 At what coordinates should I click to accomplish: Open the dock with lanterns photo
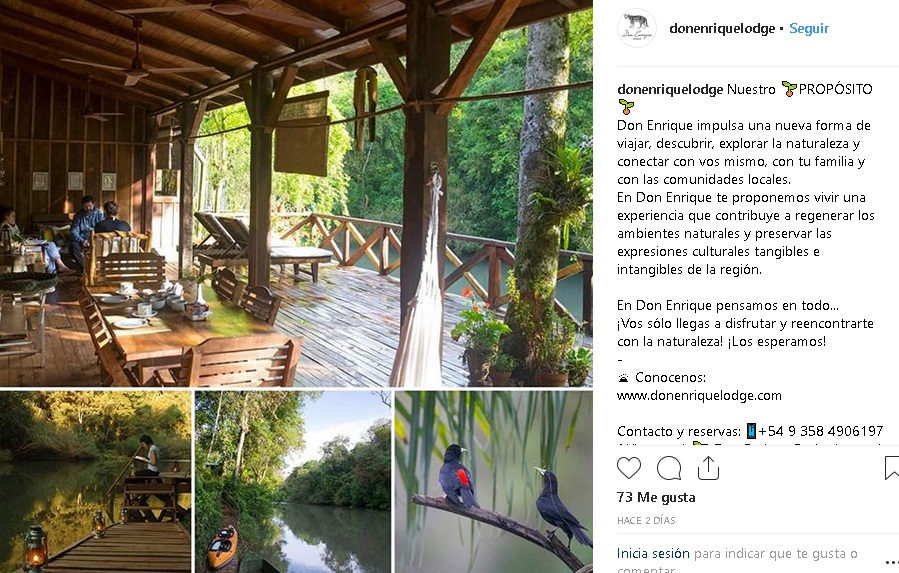tap(95, 482)
